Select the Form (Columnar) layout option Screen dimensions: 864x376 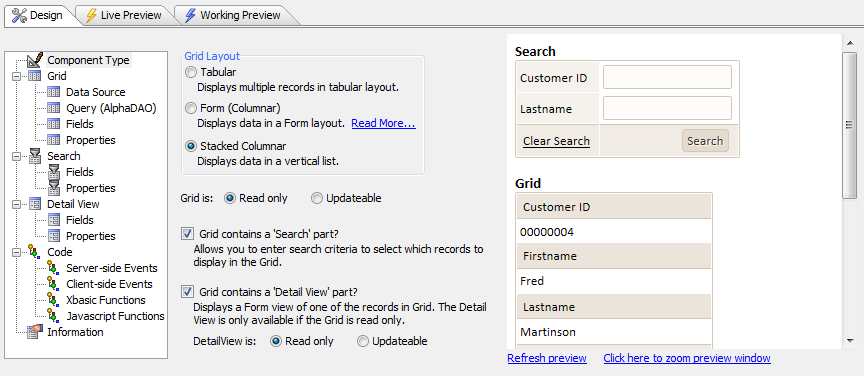191,108
